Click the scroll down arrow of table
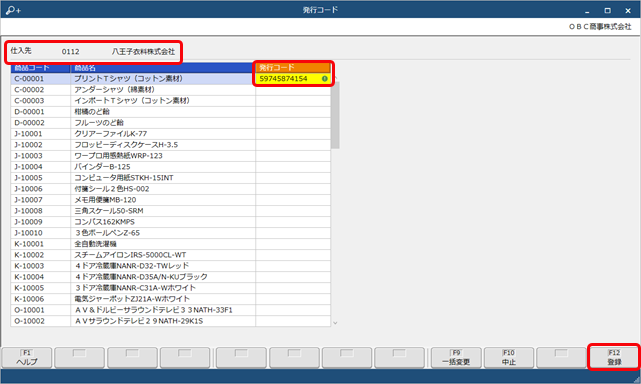 coord(335,323)
